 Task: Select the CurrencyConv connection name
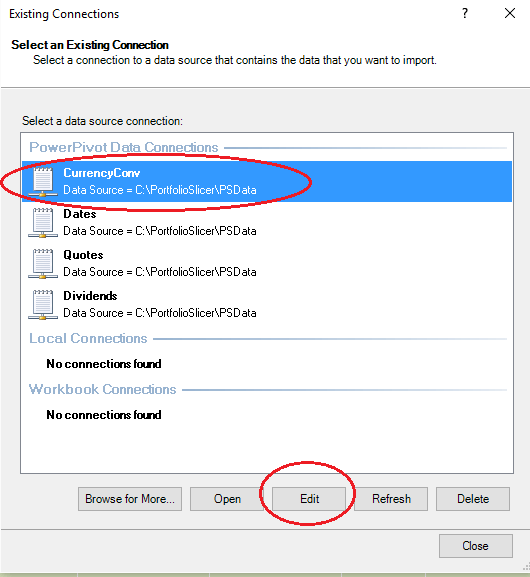coord(102,173)
